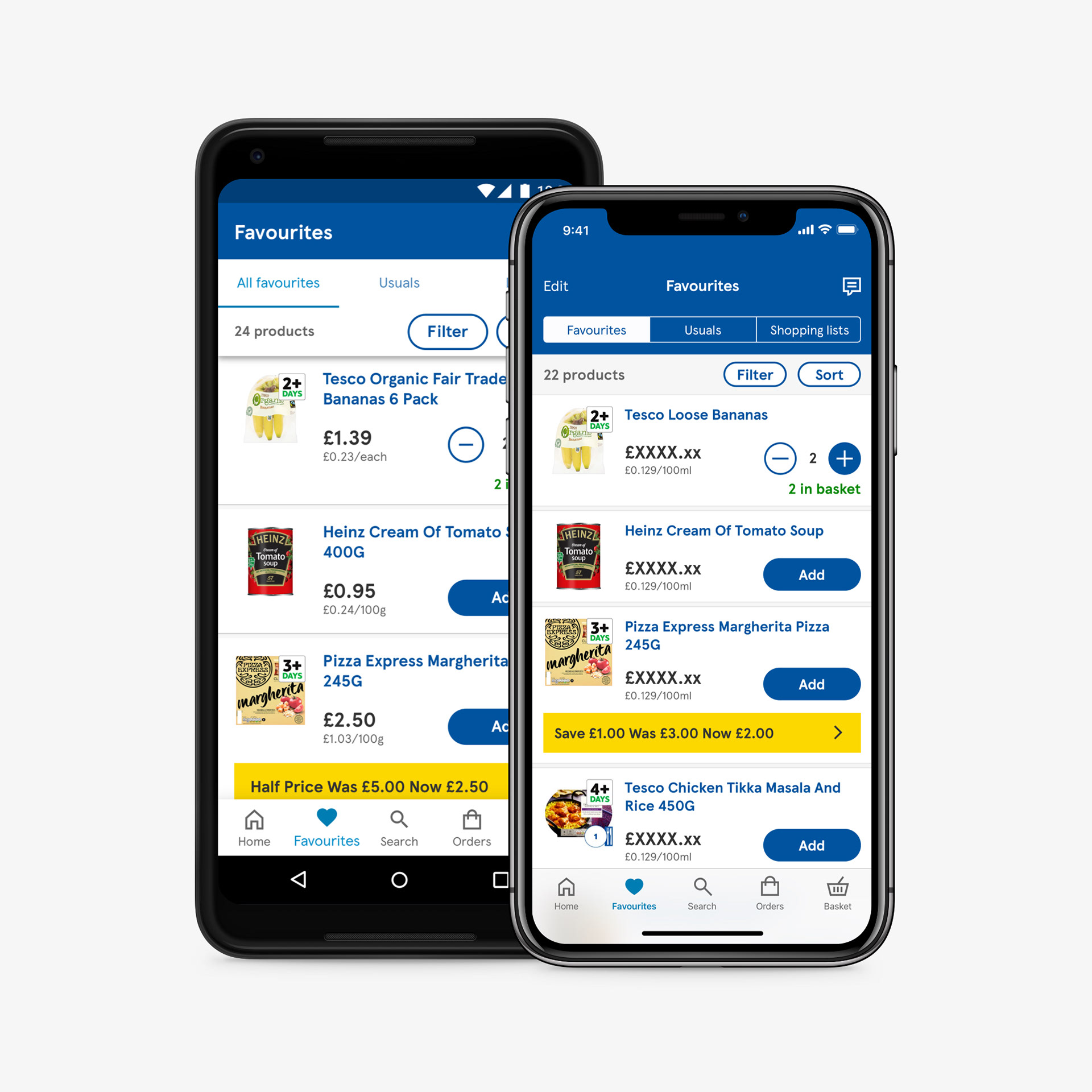Tap the plus stepper on Tesco Loose Bananas
1092x1092 pixels.
pyautogui.click(x=843, y=458)
